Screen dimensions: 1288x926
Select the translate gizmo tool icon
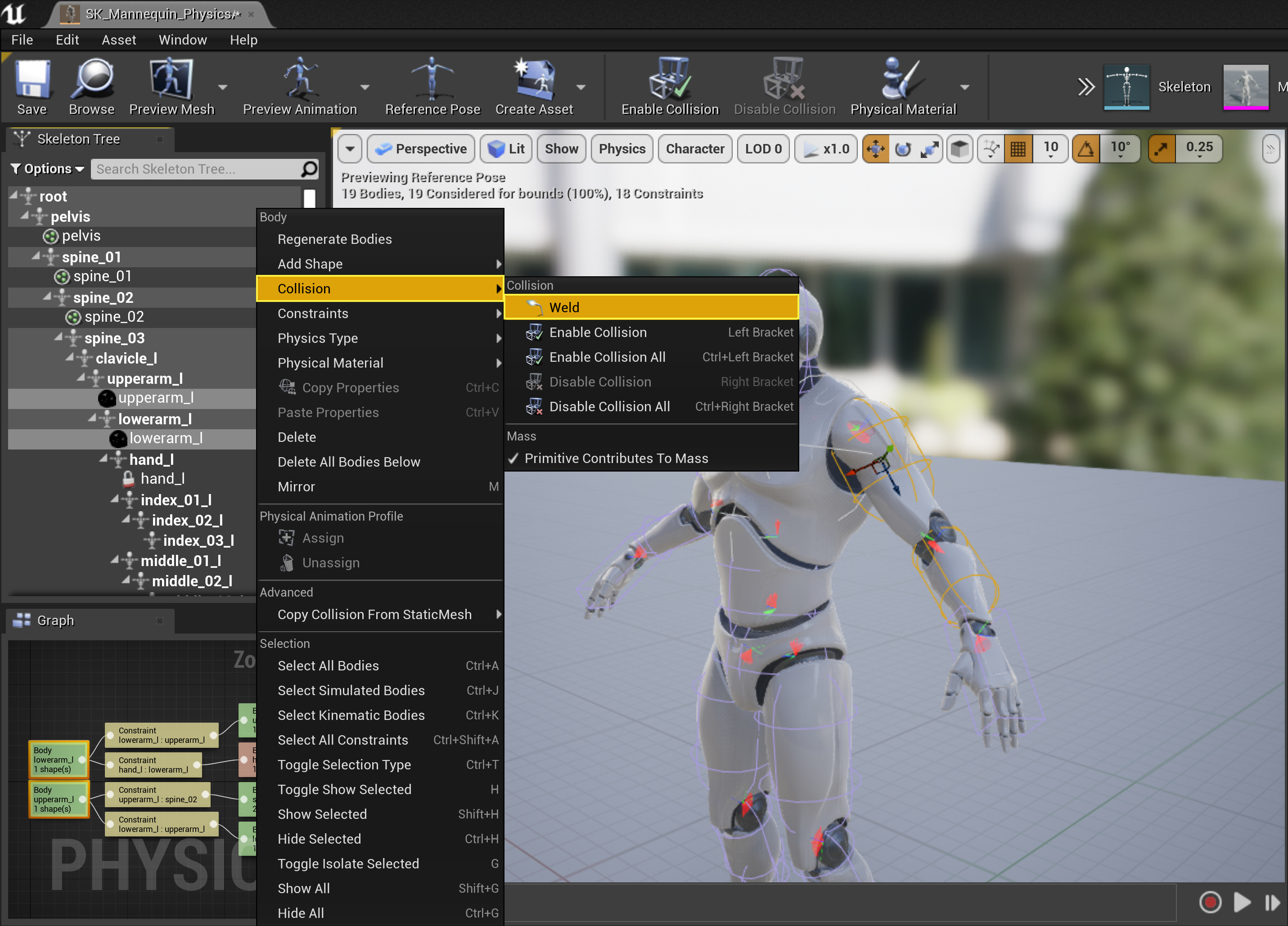point(875,149)
